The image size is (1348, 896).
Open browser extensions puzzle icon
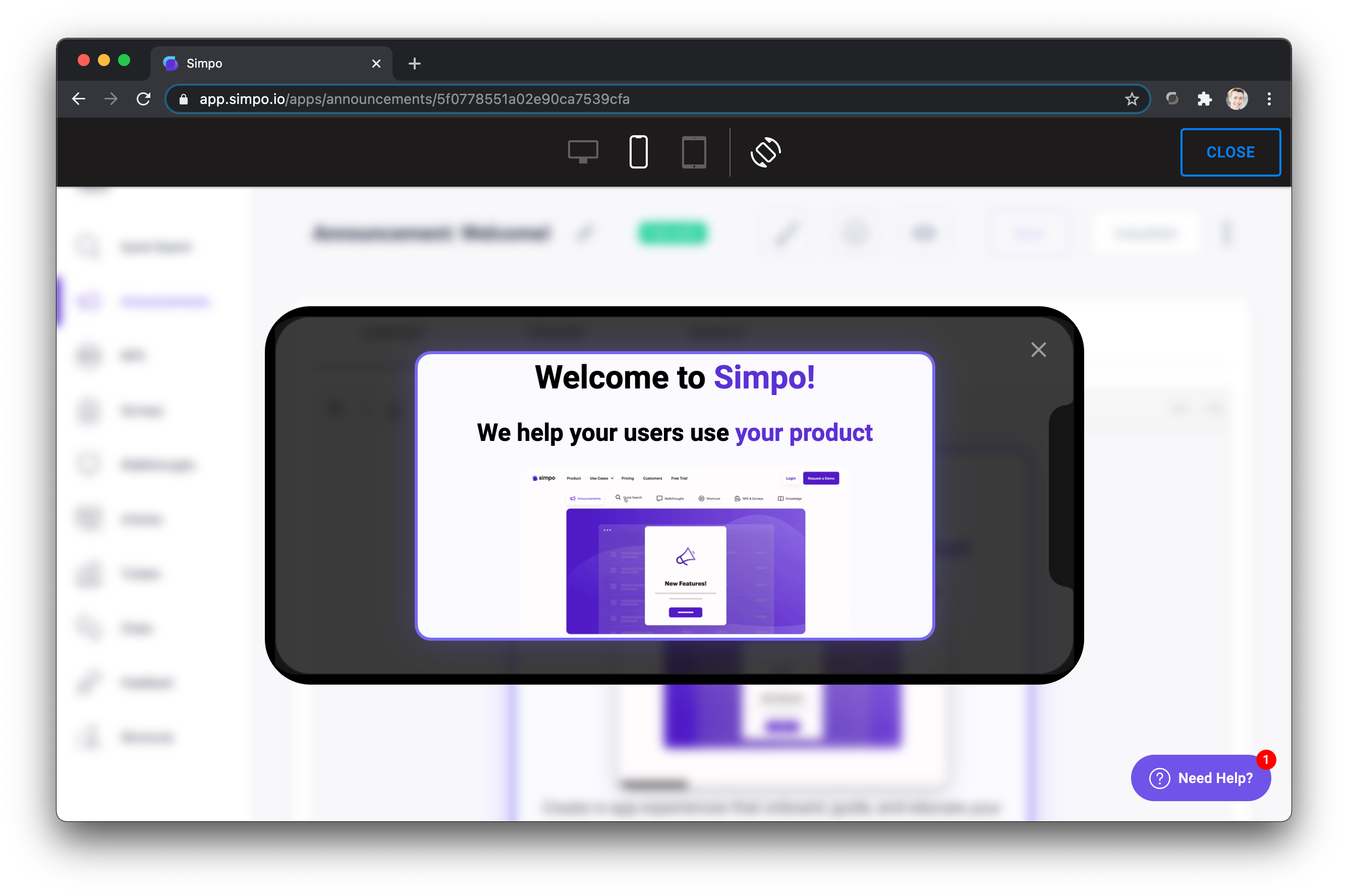click(1204, 99)
